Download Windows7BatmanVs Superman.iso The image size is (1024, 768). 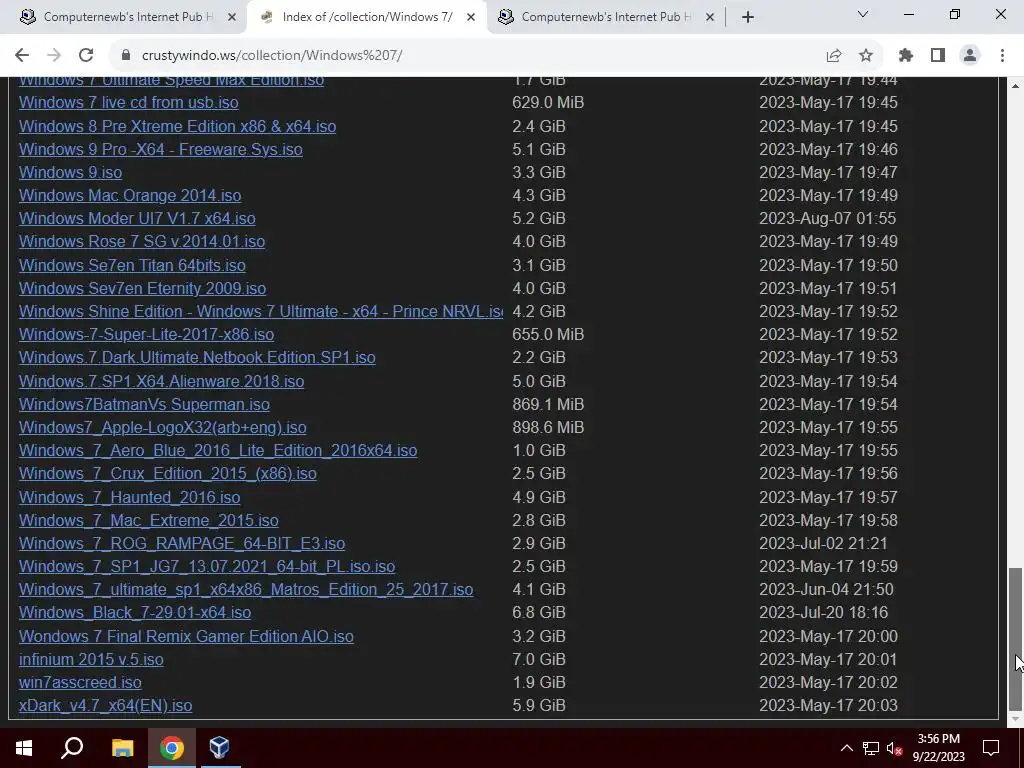click(144, 404)
